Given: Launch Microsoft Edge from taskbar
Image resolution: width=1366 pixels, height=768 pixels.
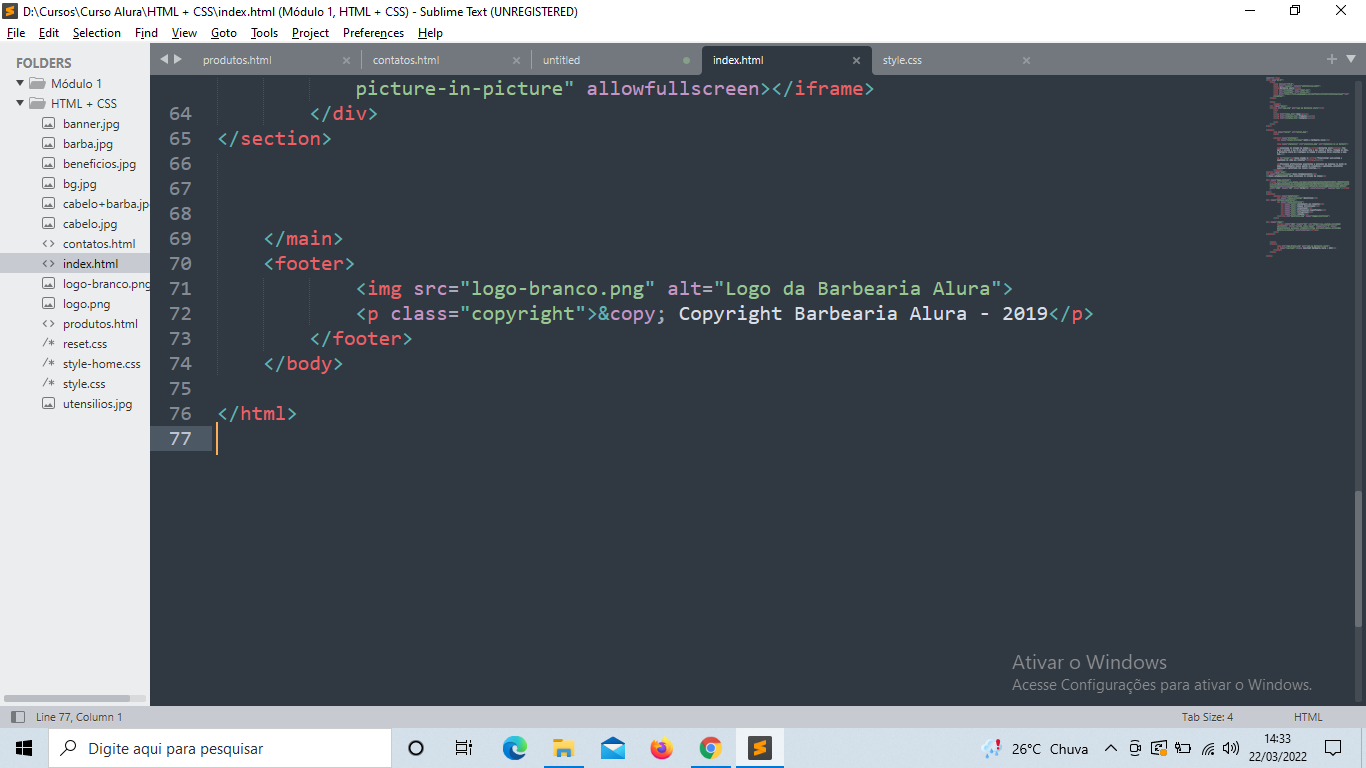Looking at the screenshot, I should [x=514, y=748].
